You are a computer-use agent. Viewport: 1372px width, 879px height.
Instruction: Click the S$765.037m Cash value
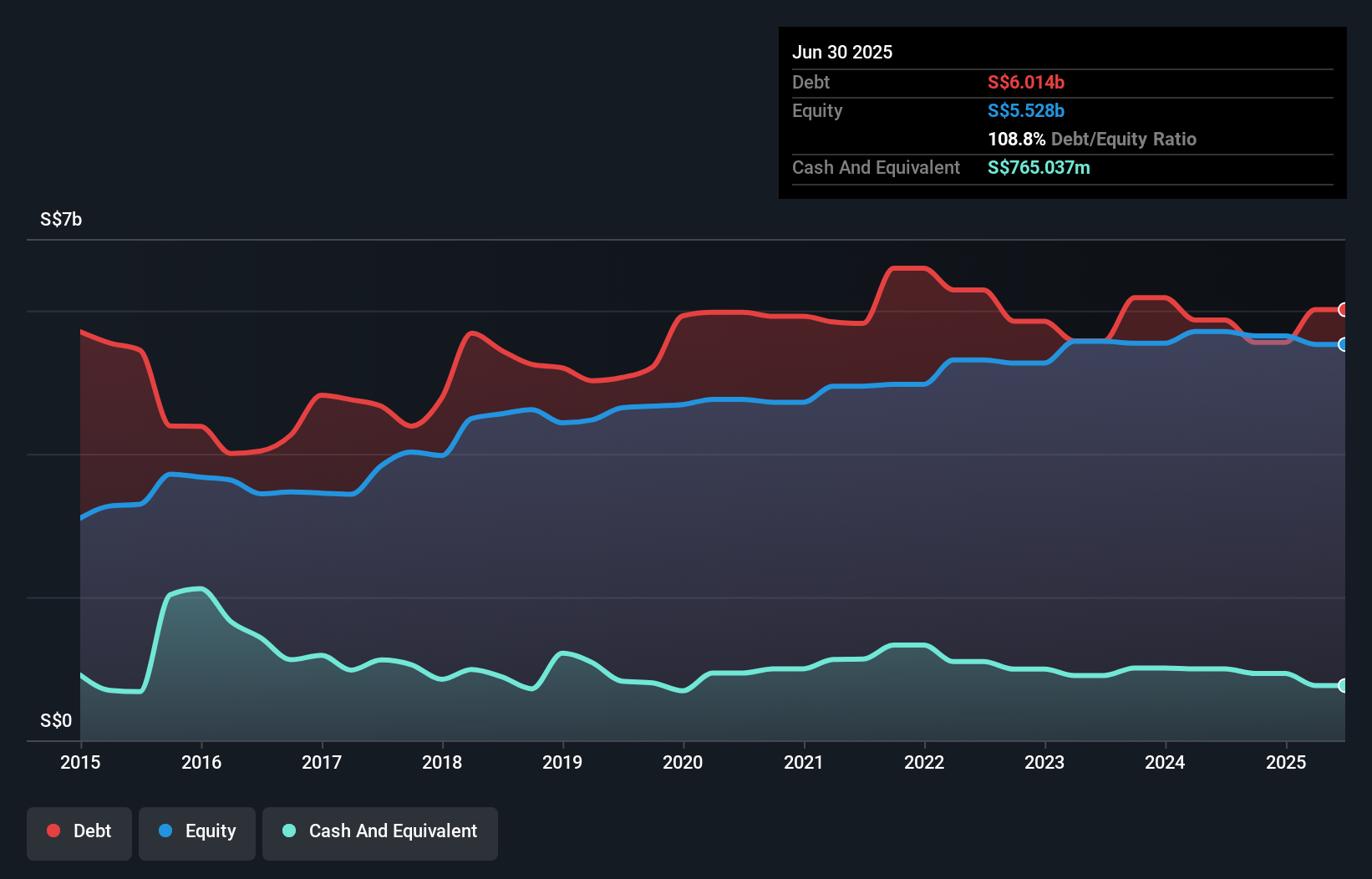[1039, 167]
